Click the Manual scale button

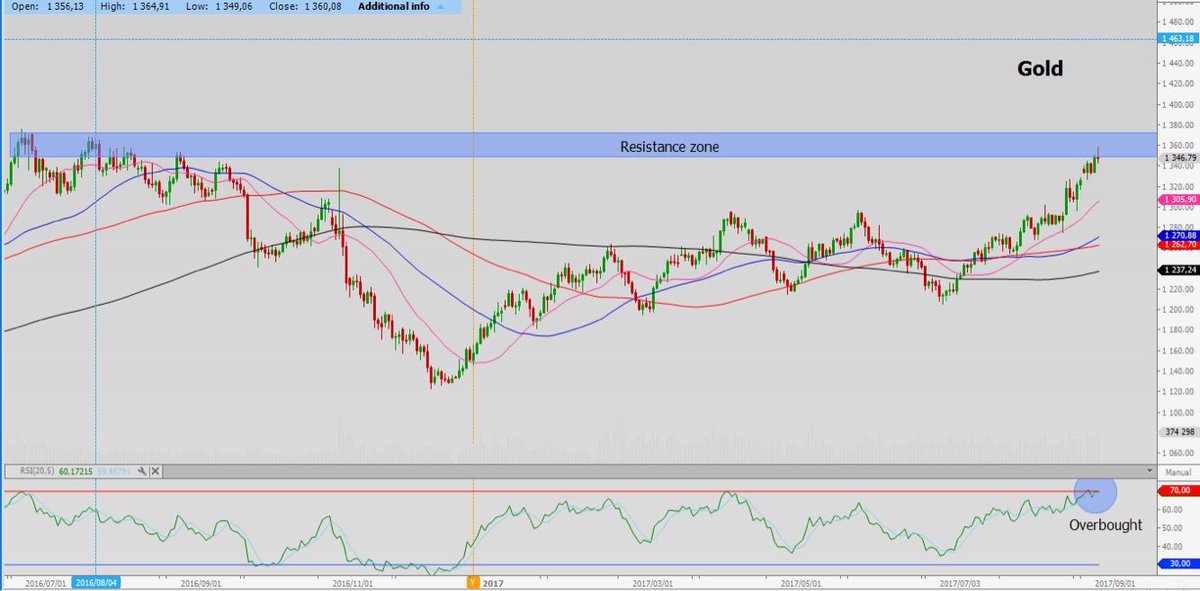coord(1177,470)
